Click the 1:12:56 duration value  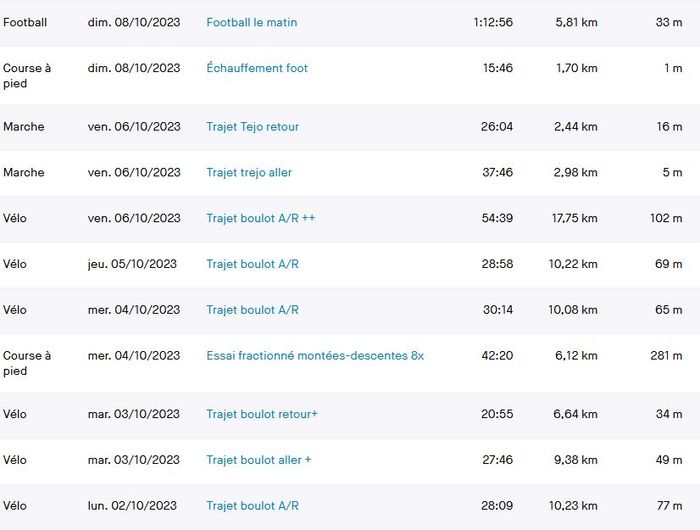coord(493,22)
